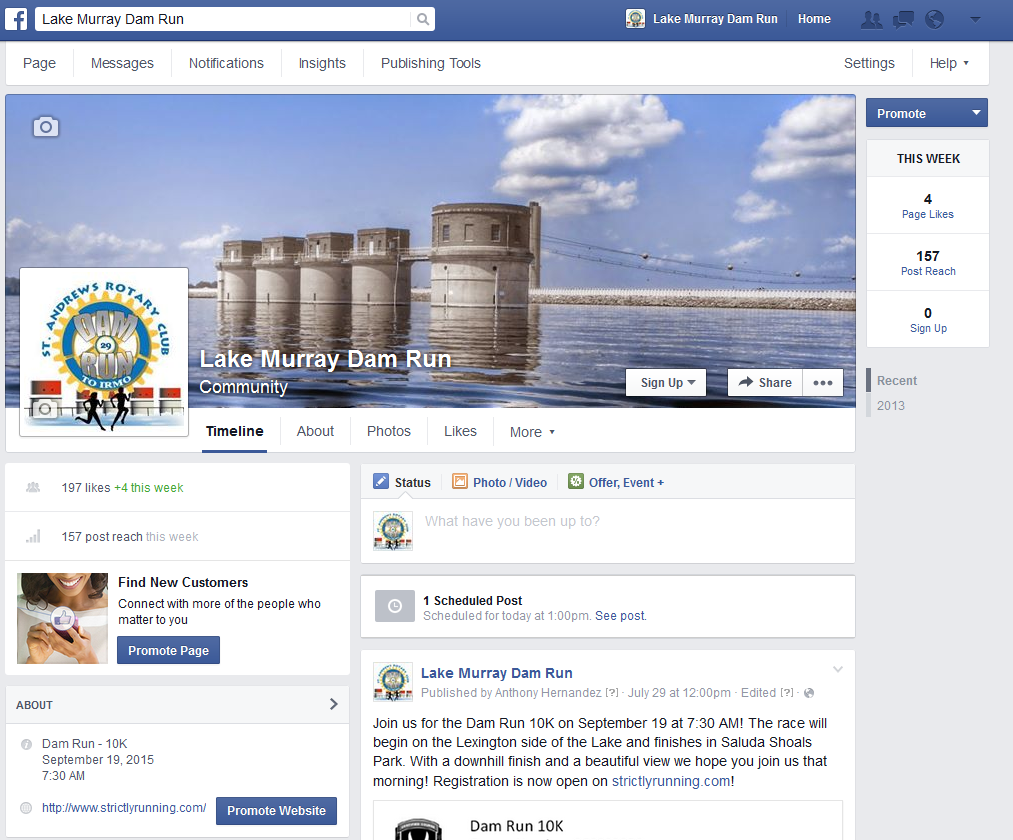Click the July 29 at 12:00pm timestamp

point(679,693)
